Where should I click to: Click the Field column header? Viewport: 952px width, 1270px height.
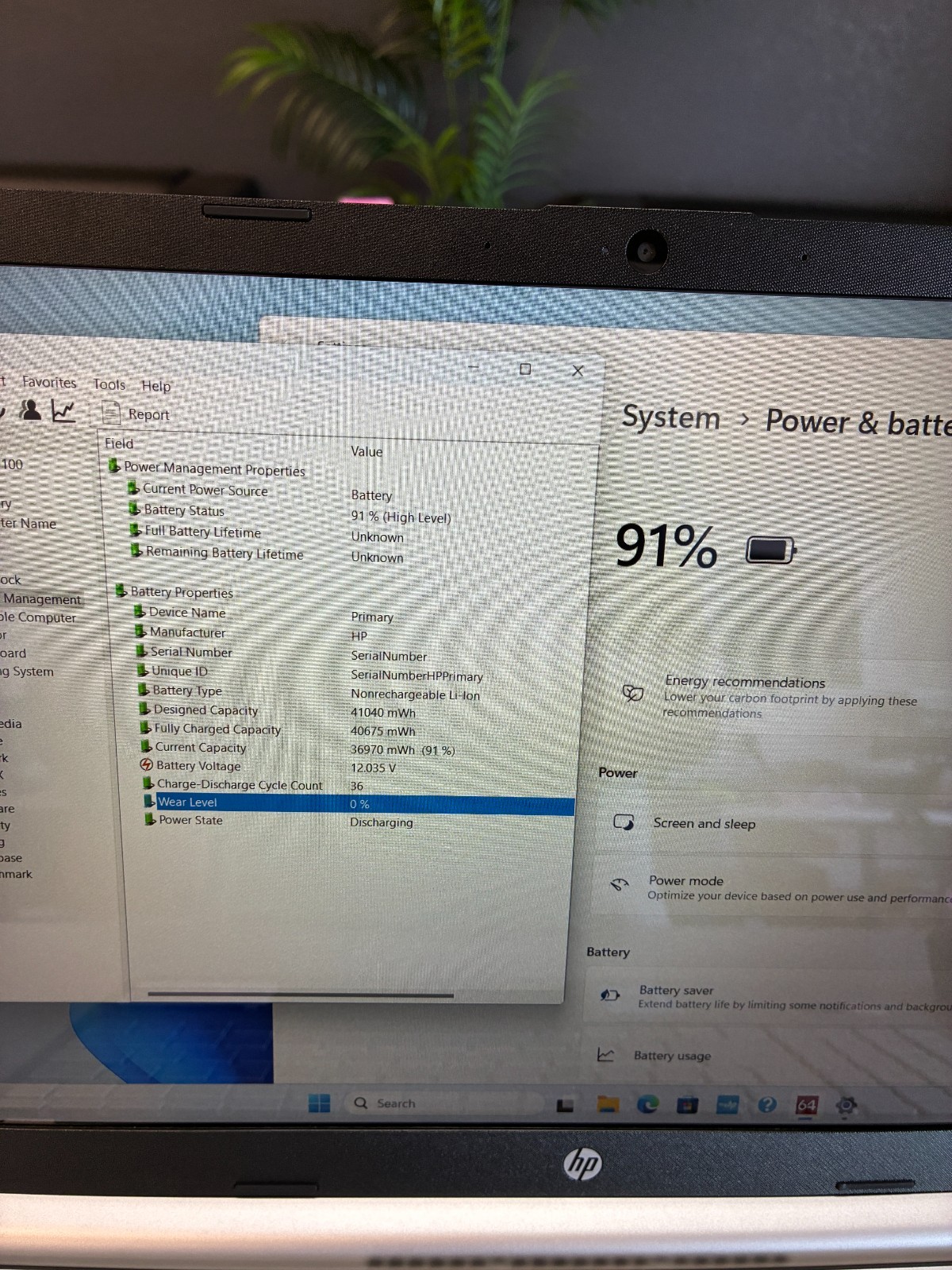[x=119, y=443]
